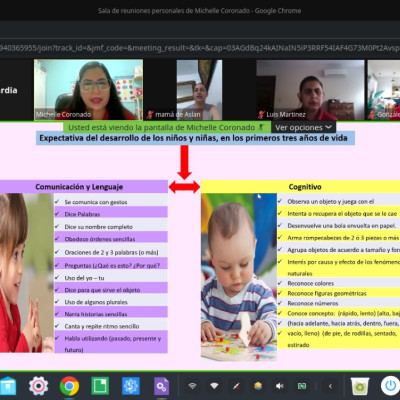This screenshot has height=400, width=400.
Task: Launch the green spreadsheet app in taskbar
Action: pyautogui.click(x=100, y=386)
